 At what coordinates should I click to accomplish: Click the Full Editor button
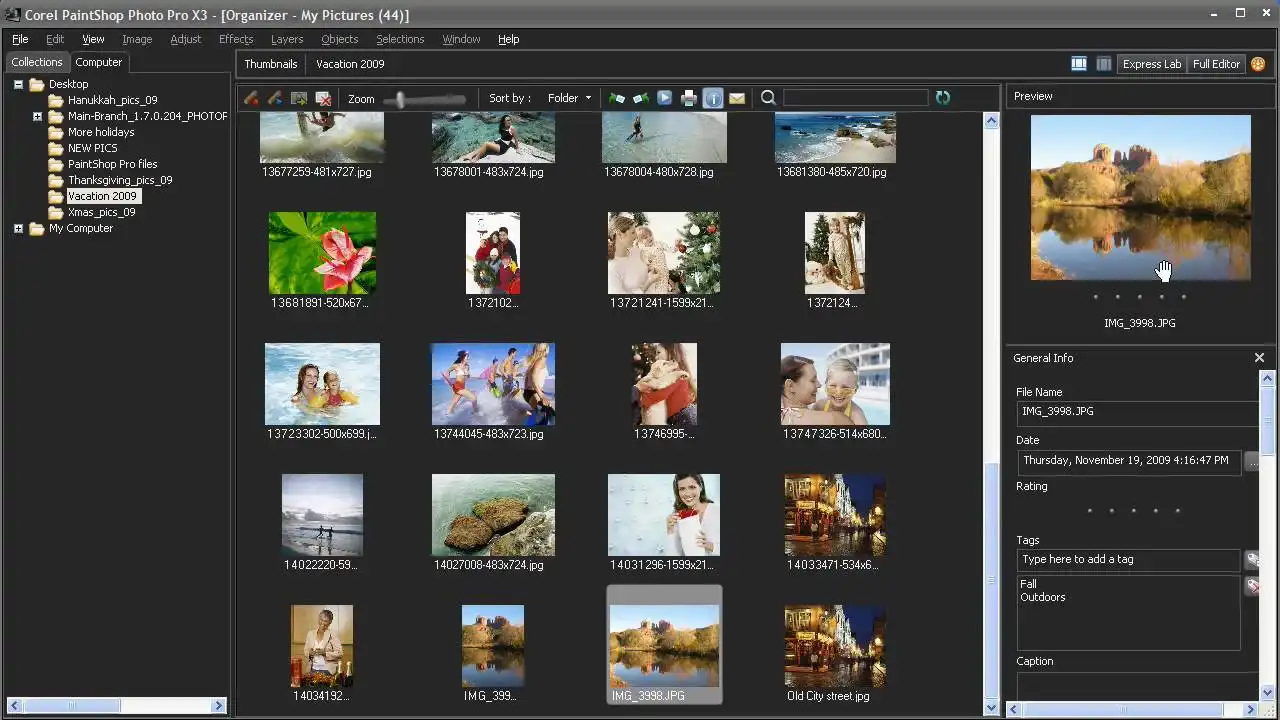pyautogui.click(x=1216, y=64)
